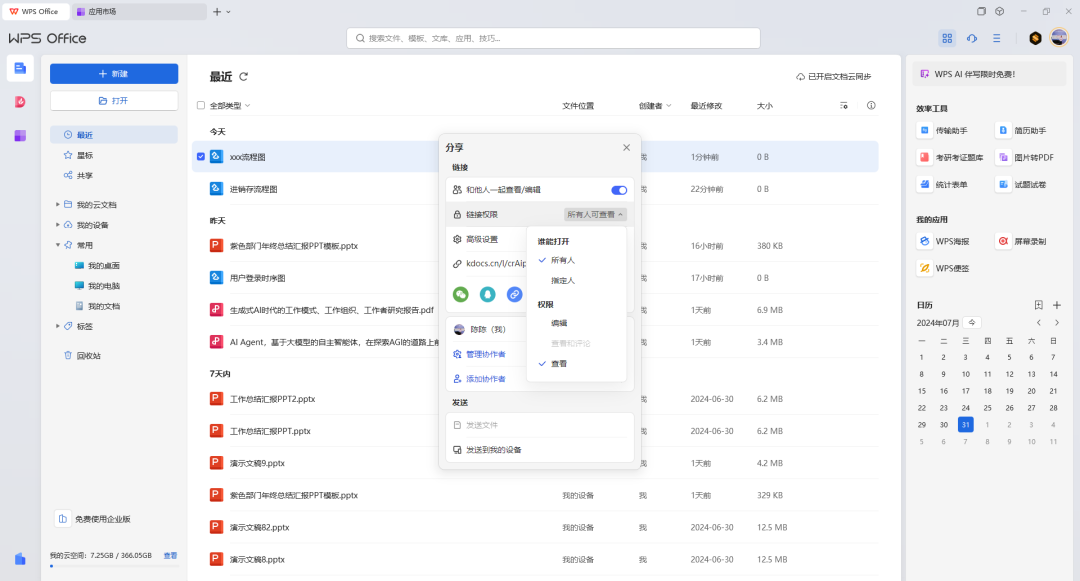The width and height of the screenshot is (1080, 581).
Task: Open the user profile avatar
Action: point(1059,38)
